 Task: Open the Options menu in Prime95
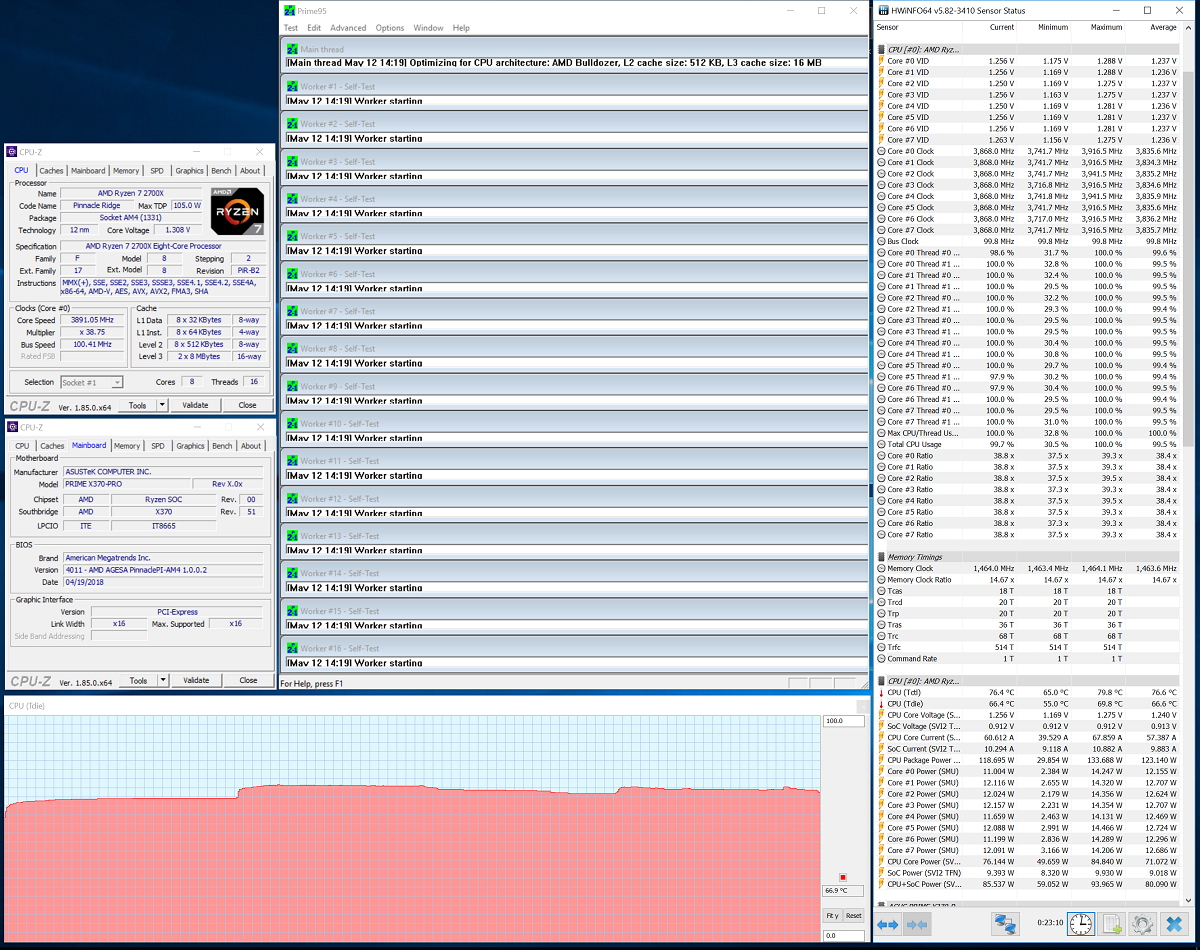(390, 28)
